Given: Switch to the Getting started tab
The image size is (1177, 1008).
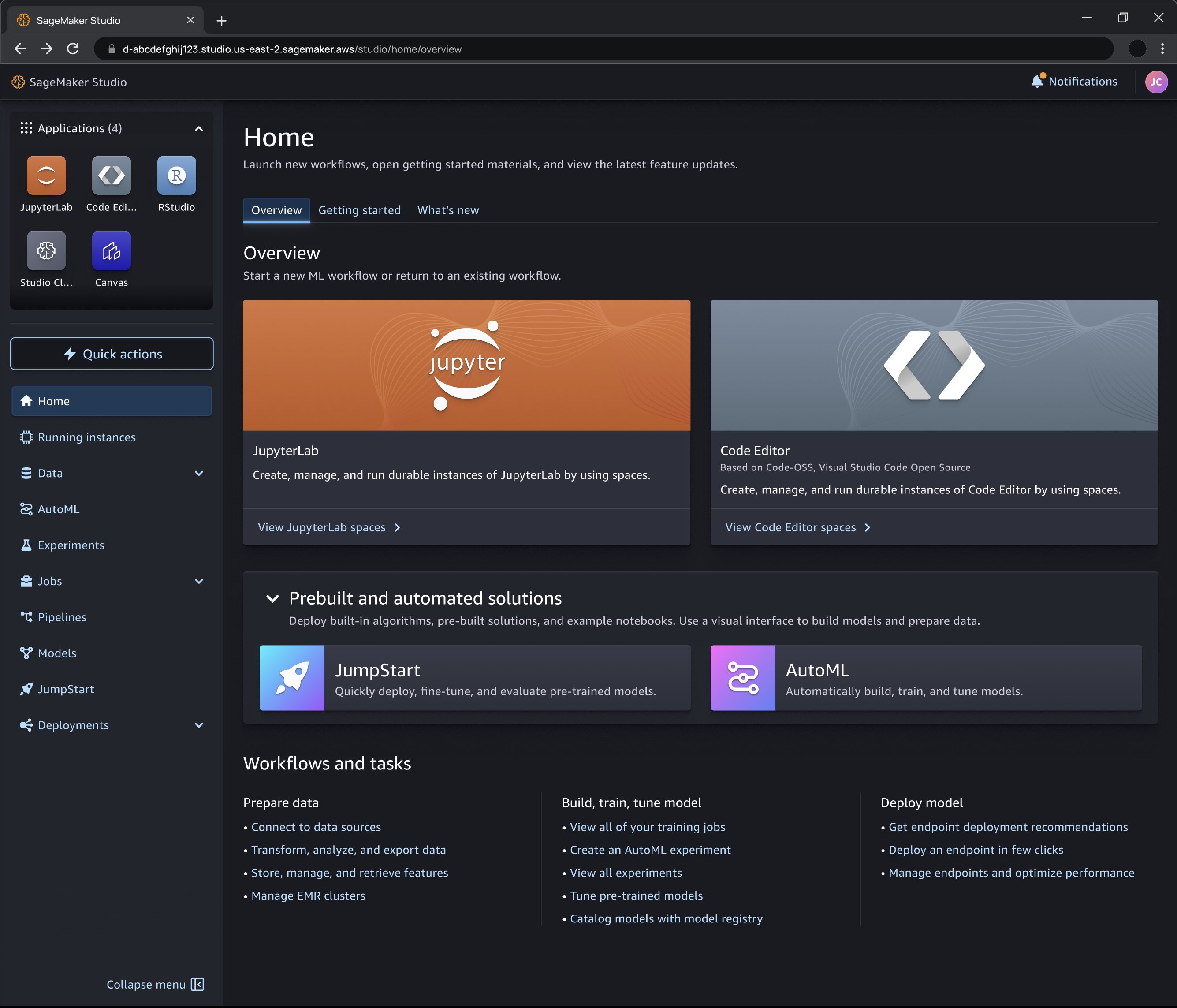Looking at the screenshot, I should pyautogui.click(x=360, y=210).
